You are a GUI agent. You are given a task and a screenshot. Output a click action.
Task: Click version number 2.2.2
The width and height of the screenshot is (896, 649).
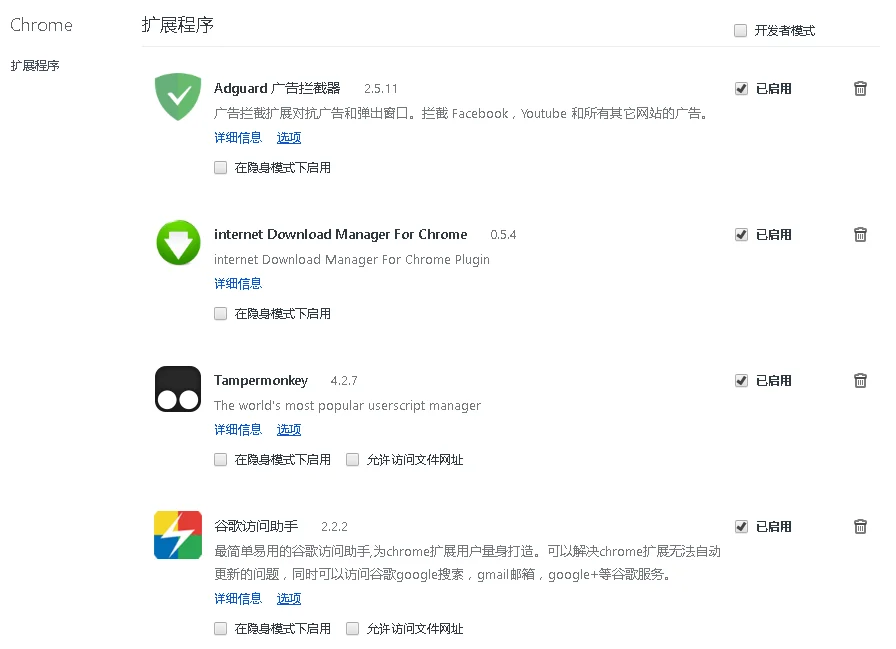334,527
